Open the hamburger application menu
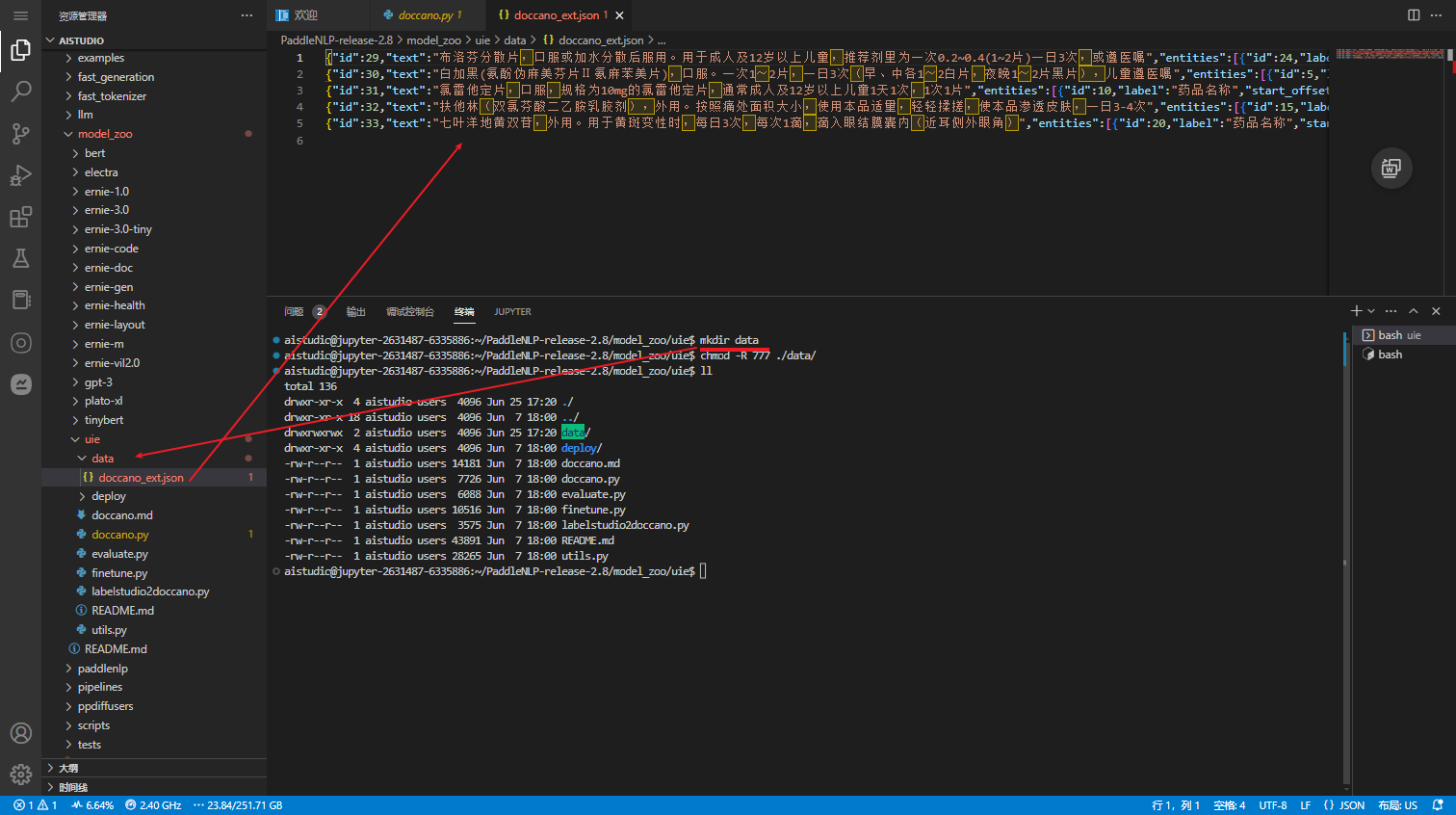1456x815 pixels. coord(20,15)
